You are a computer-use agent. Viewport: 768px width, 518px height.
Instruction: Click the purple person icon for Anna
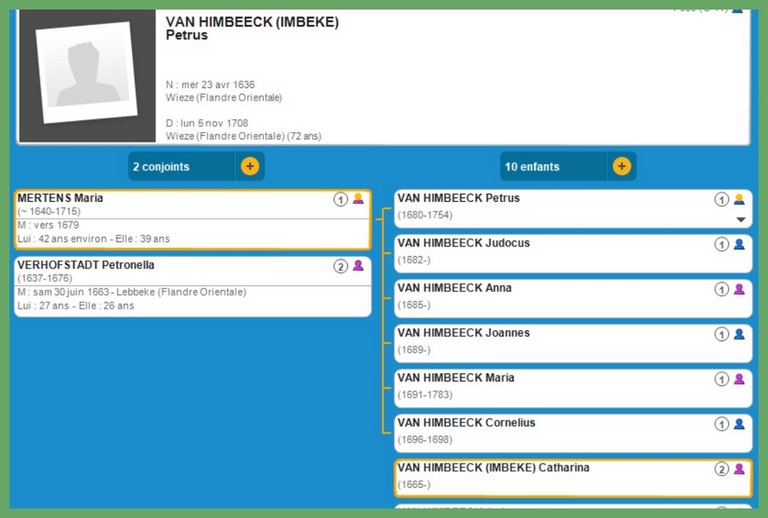pos(739,289)
